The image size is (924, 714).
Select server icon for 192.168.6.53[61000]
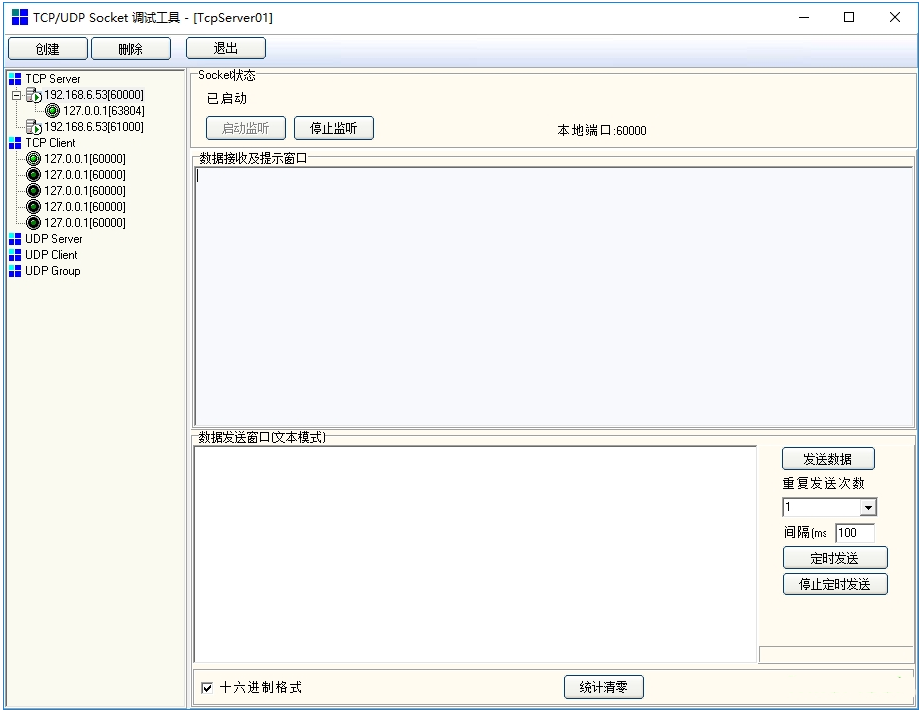[x=31, y=127]
